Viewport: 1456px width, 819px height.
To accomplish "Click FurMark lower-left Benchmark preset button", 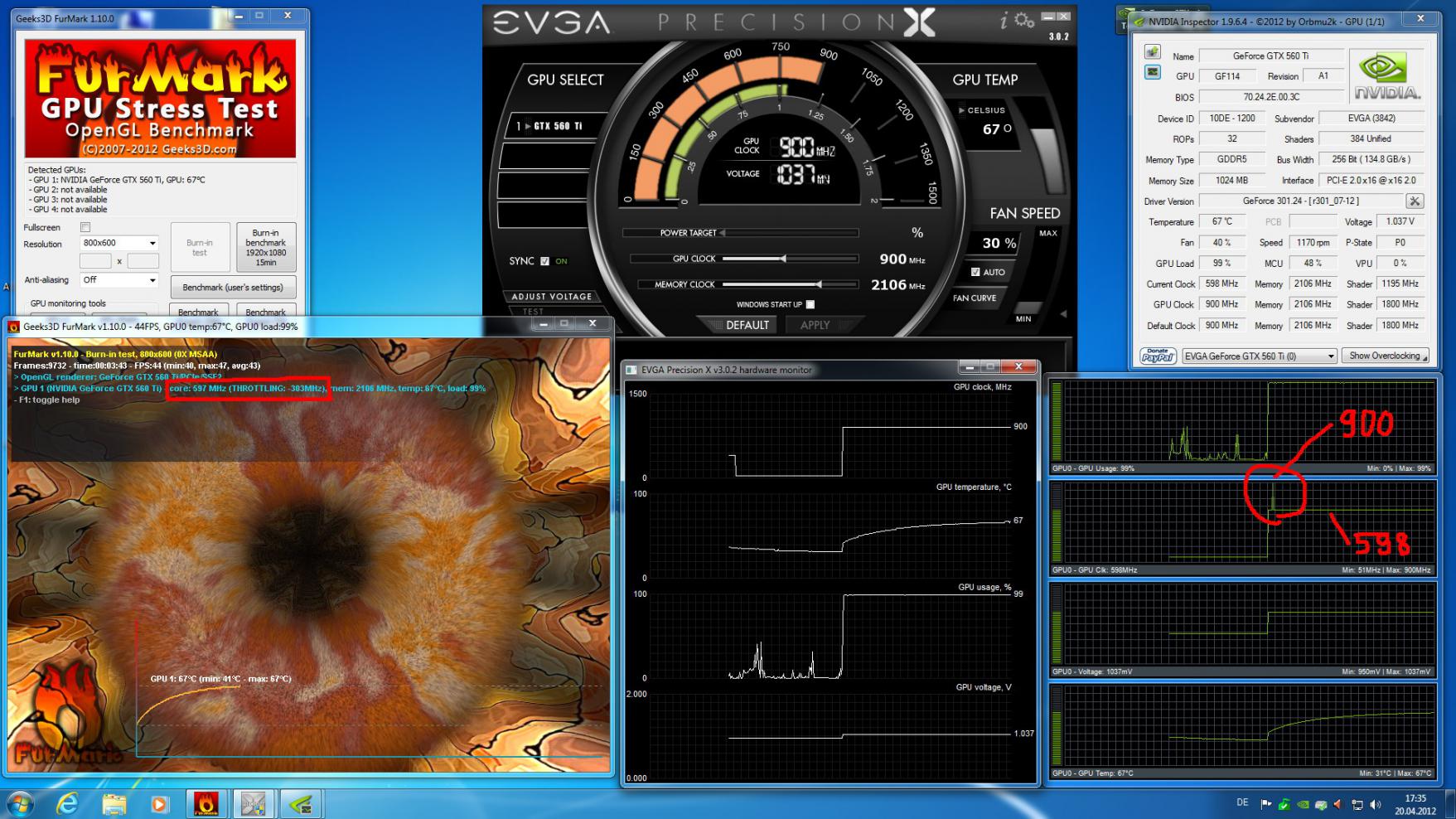I will [x=198, y=311].
